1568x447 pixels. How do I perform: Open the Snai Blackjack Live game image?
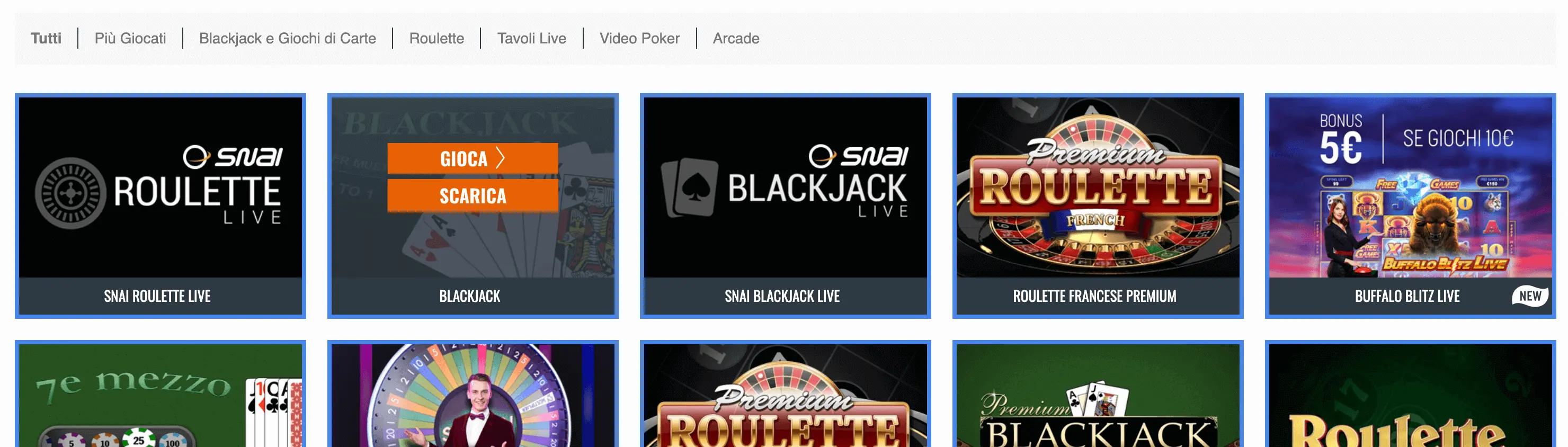[785, 187]
